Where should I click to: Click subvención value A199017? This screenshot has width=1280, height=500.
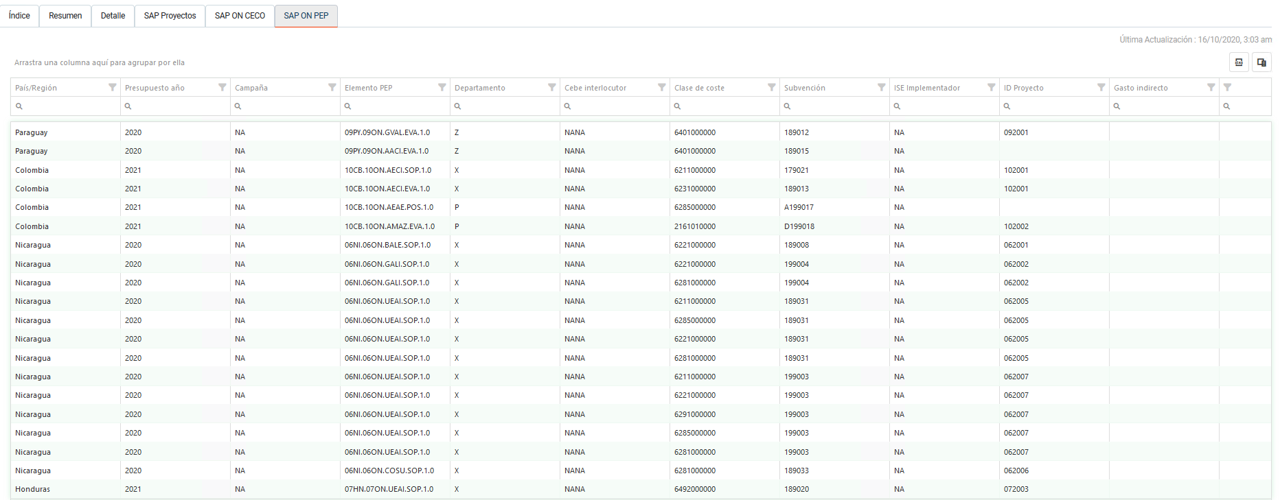pos(835,207)
